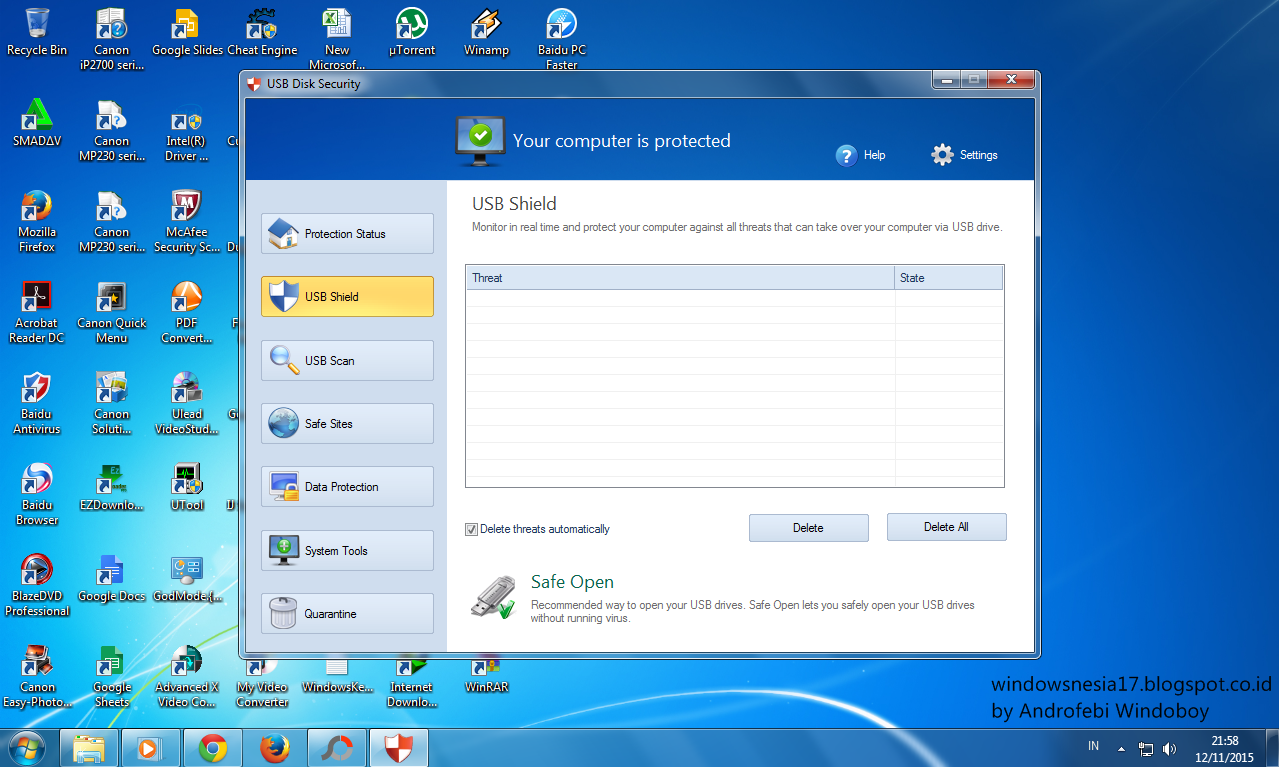The image size is (1279, 767).
Task: Click the USB Disk Security taskbar button
Action: (398, 748)
